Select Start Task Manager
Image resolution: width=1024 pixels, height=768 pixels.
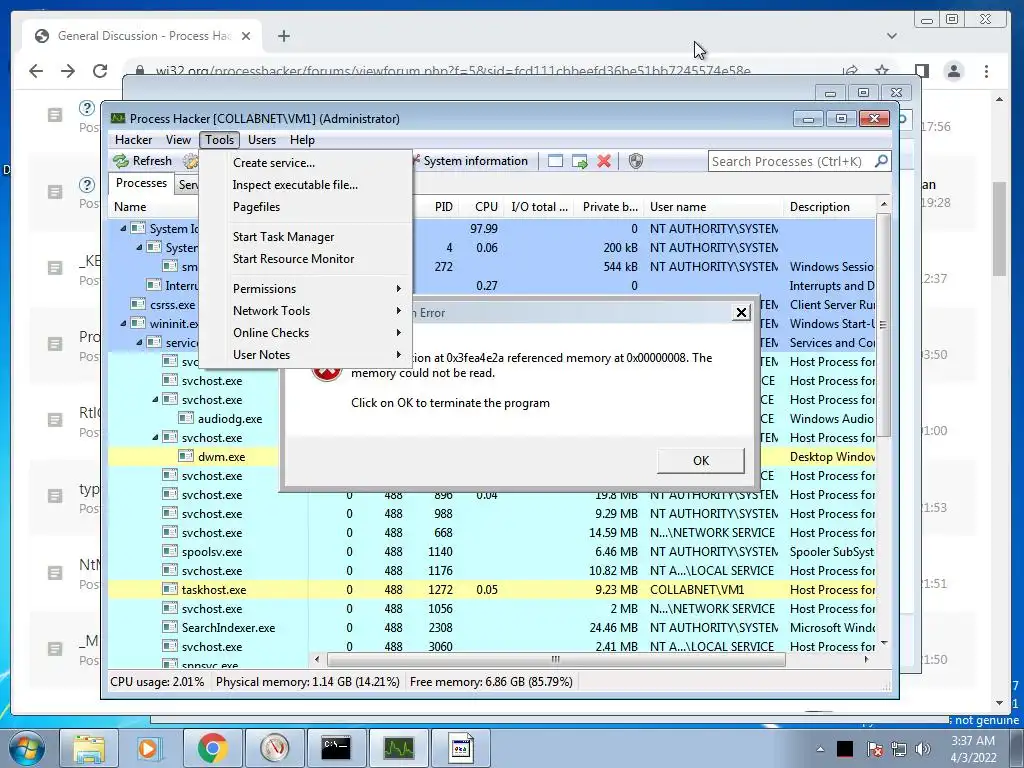(305, 236)
